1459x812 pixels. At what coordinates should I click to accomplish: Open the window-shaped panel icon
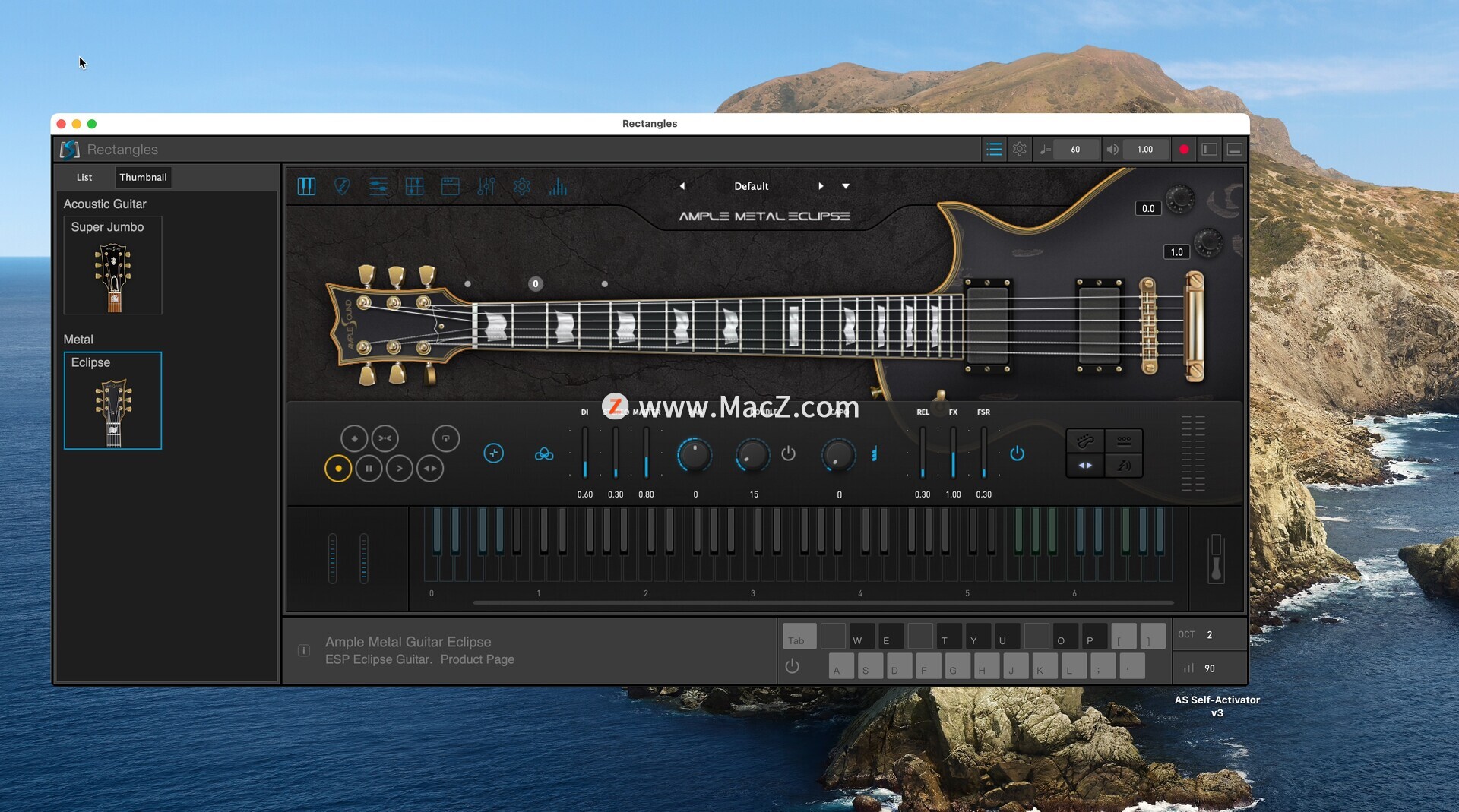[450, 187]
